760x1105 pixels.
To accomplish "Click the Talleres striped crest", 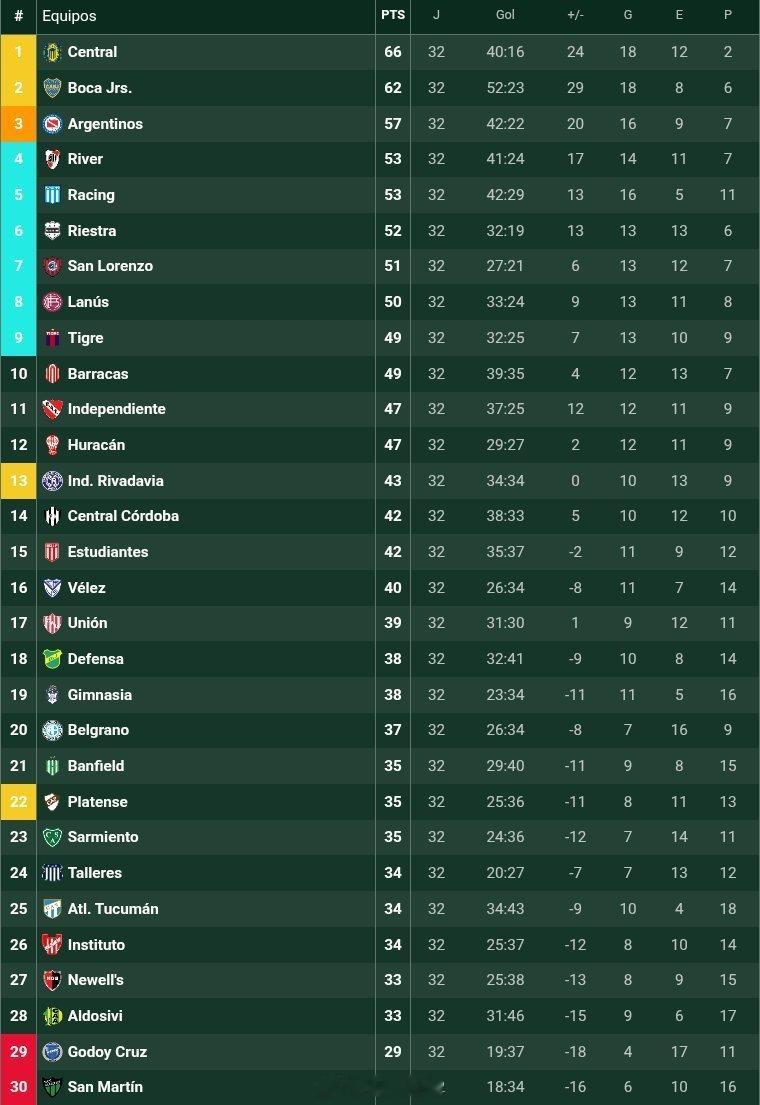I will coord(52,873).
